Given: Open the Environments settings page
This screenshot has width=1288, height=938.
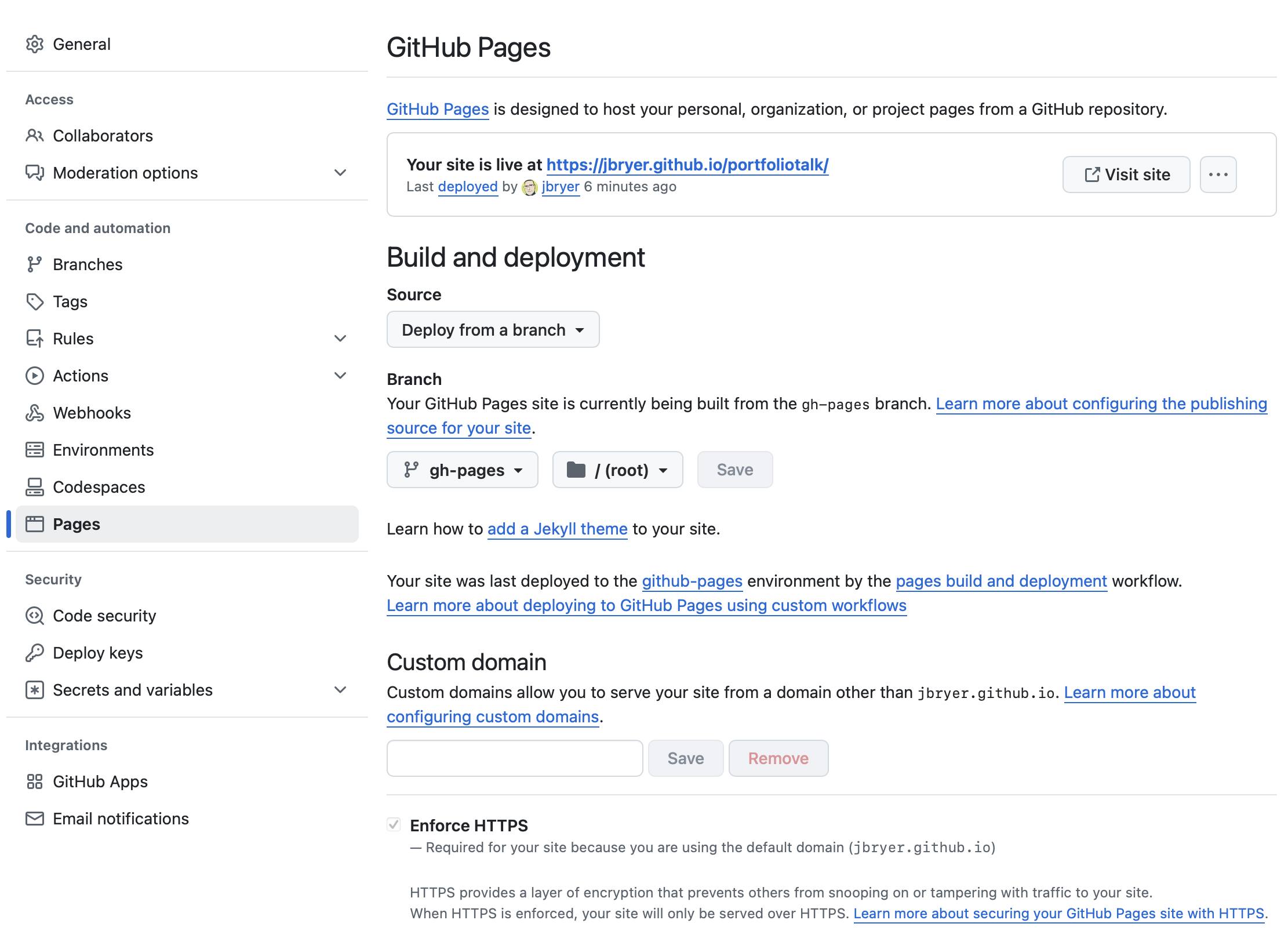Looking at the screenshot, I should 103,450.
